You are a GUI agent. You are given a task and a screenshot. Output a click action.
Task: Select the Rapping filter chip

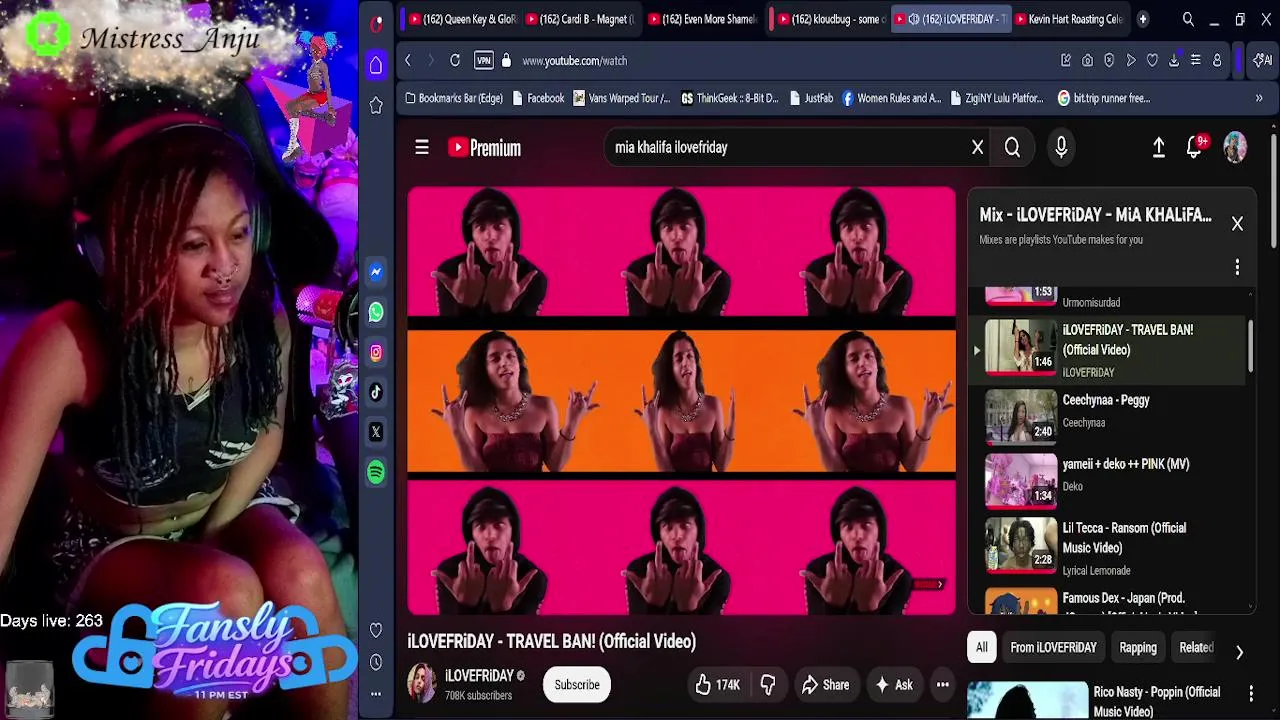1138,648
